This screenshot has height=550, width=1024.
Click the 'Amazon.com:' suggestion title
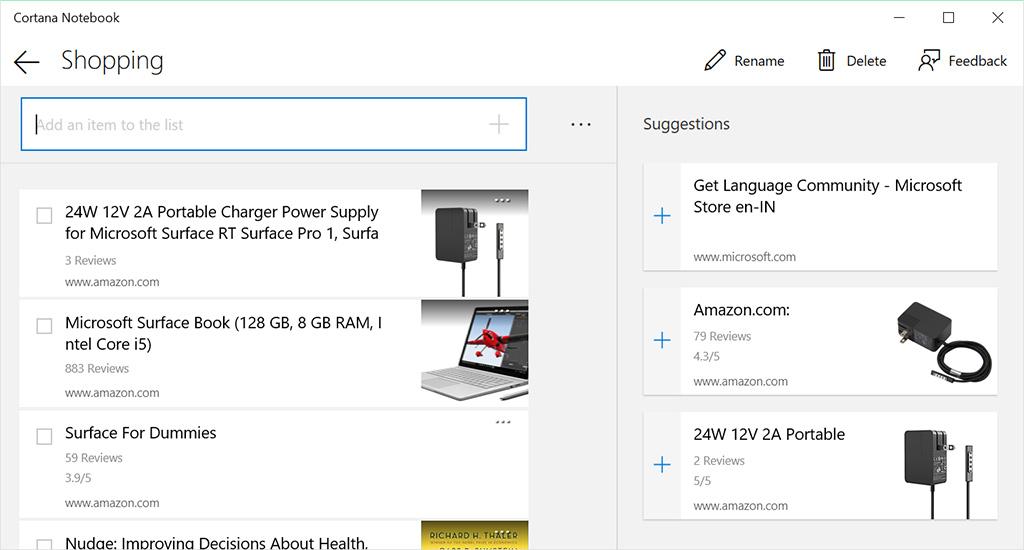tap(741, 310)
